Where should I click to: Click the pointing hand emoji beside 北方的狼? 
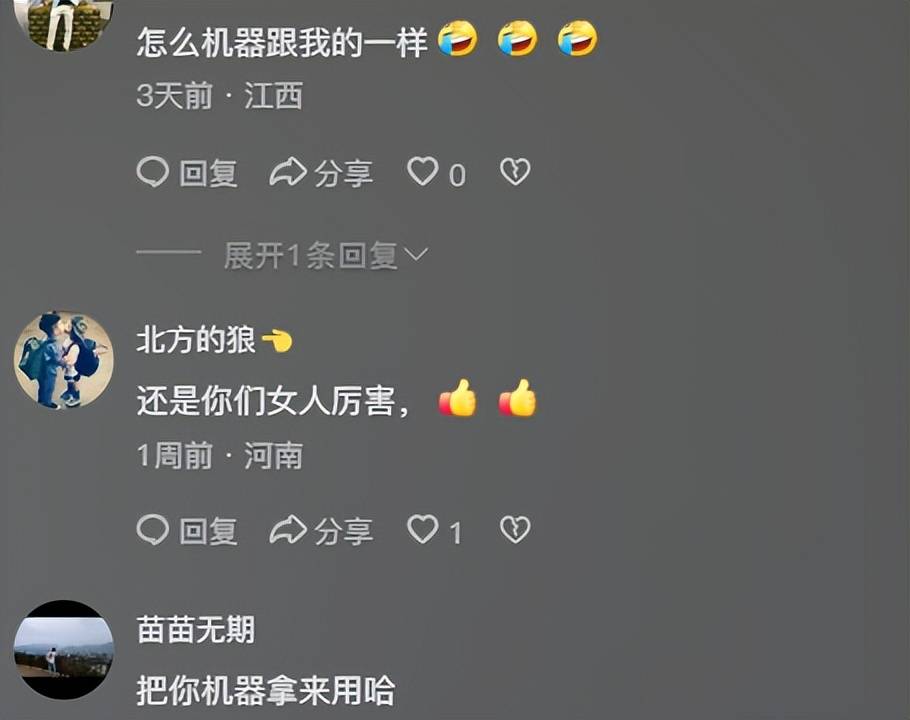tap(277, 340)
